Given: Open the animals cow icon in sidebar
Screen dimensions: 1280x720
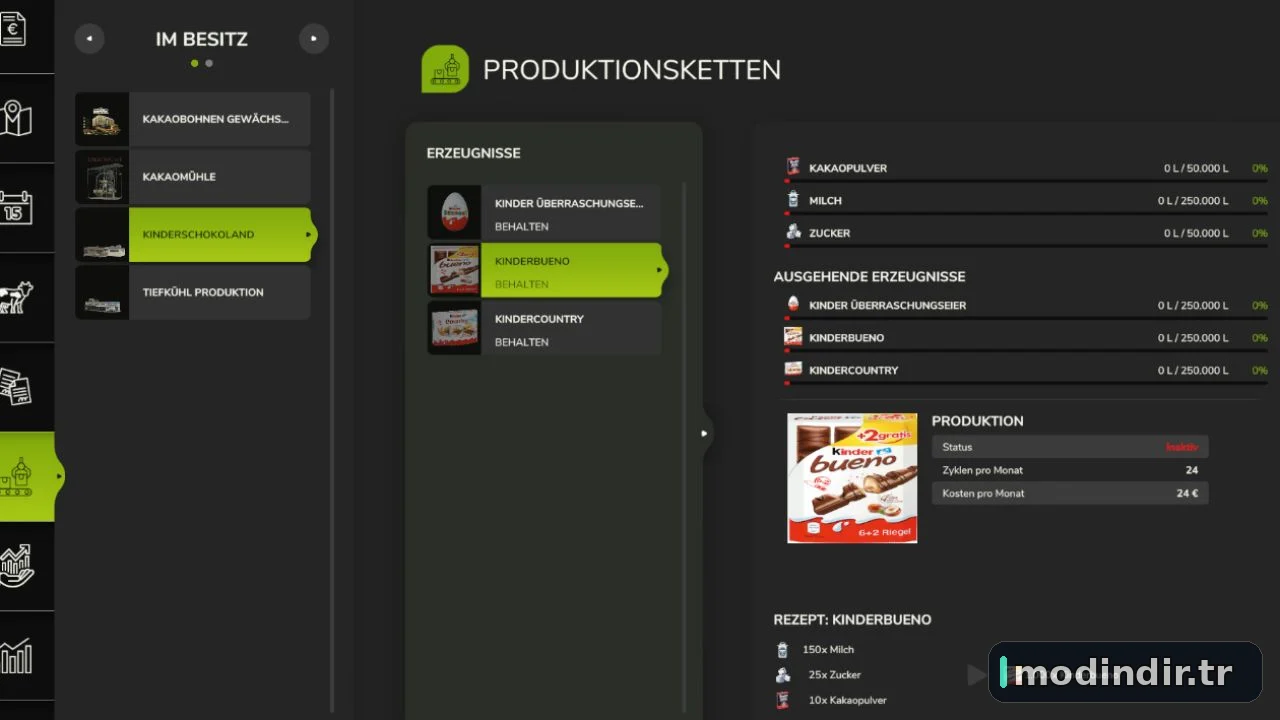Looking at the screenshot, I should (x=16, y=297).
